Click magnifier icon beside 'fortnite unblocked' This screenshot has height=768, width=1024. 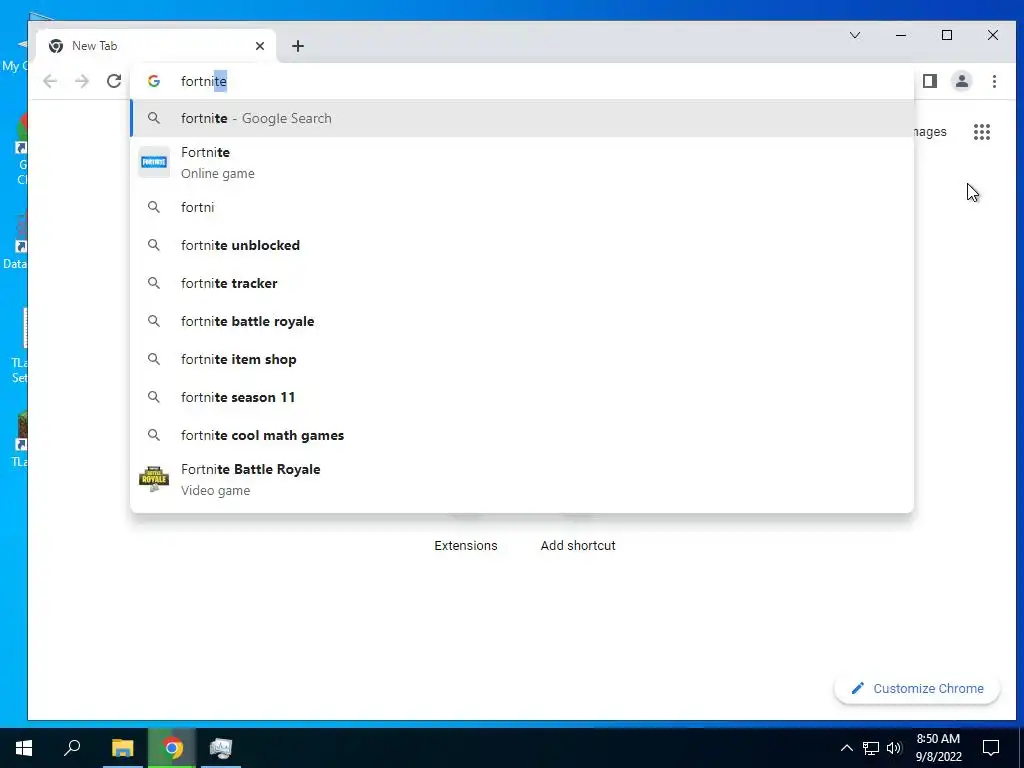(x=153, y=245)
